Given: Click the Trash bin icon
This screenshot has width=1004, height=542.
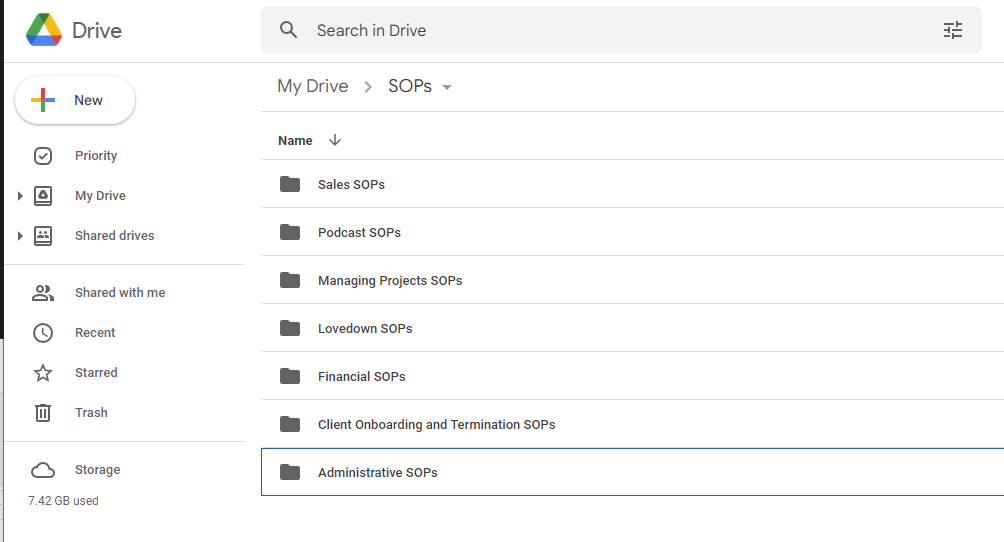Looking at the screenshot, I should click(x=43, y=413).
